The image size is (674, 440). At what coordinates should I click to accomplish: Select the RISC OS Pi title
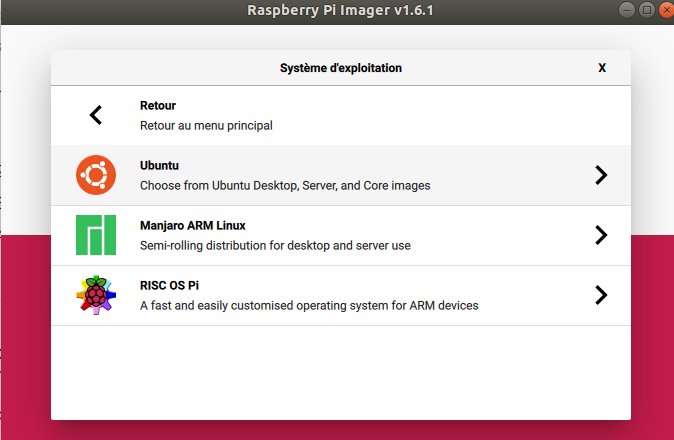pyautogui.click(x=169, y=285)
